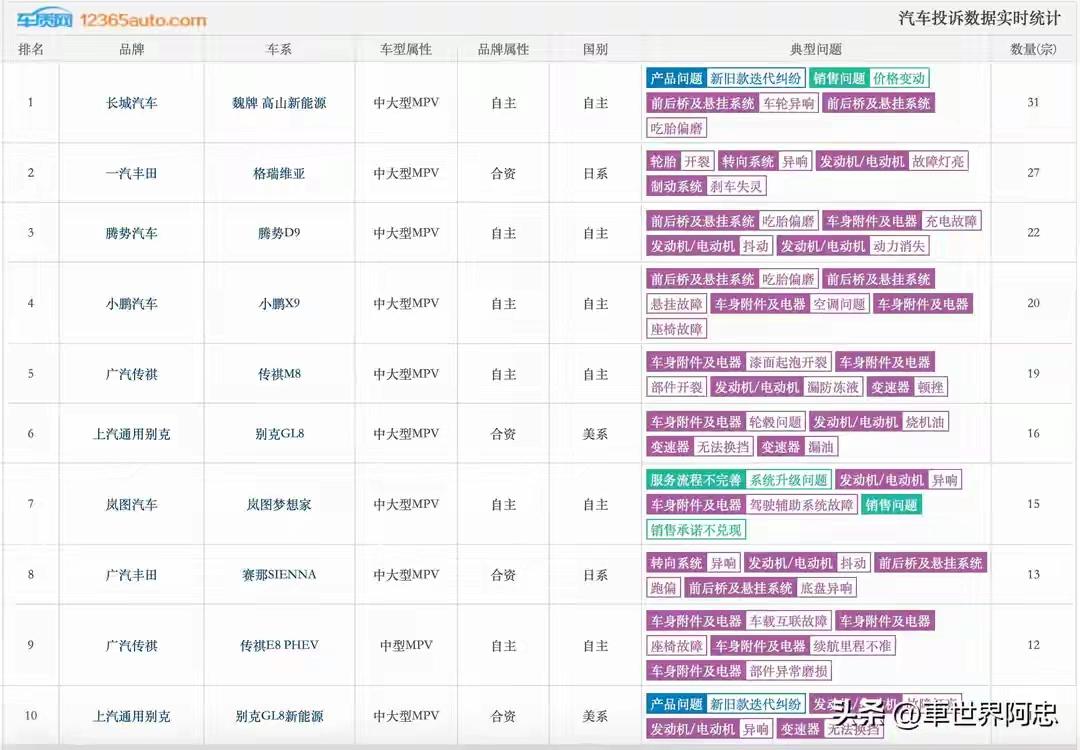Screen dimensions: 1080x750
Task: Select the 价格变动 tag in row 1
Action: pos(899,79)
